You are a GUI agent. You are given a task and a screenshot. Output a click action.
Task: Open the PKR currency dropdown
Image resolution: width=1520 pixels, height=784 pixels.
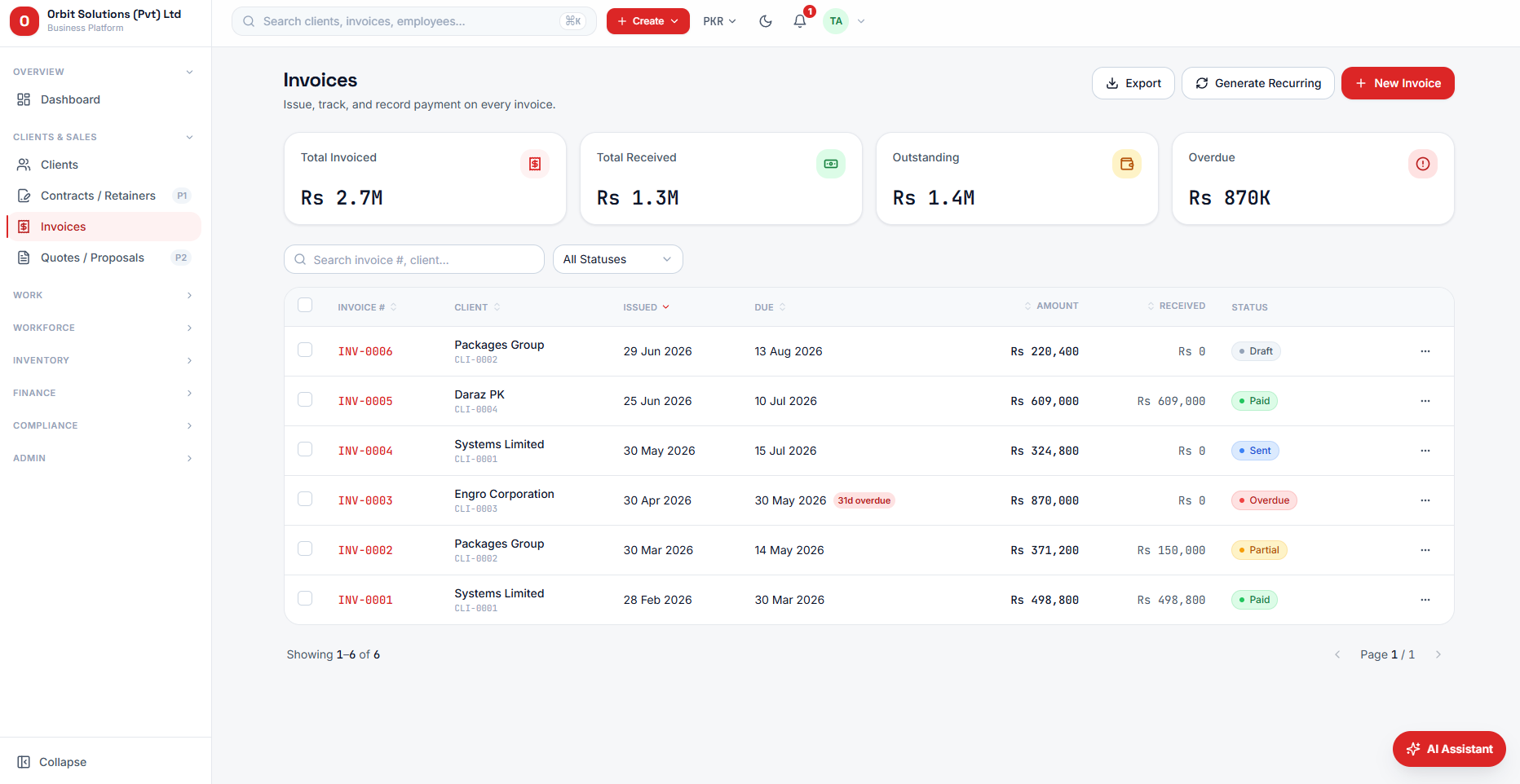719,21
